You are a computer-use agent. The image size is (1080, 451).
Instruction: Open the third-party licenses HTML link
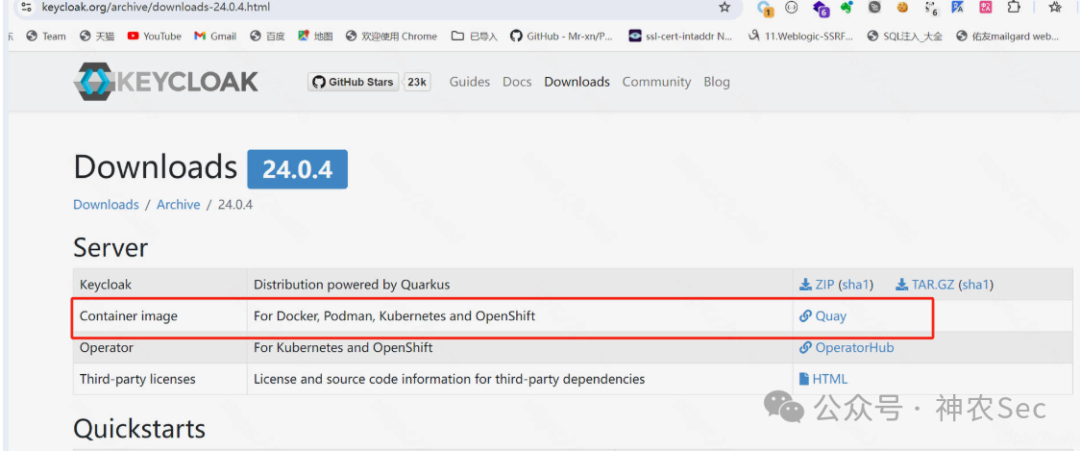823,379
